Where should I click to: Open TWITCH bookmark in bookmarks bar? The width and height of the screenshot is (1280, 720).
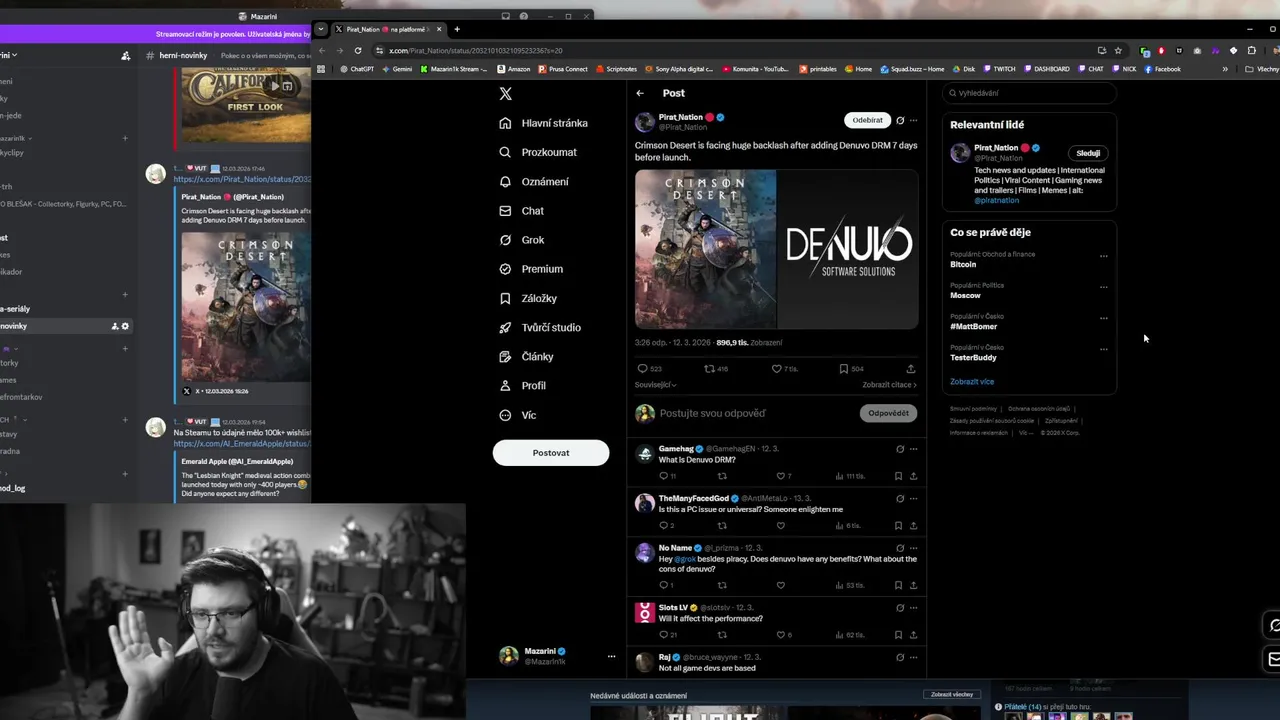[x=999, y=69]
